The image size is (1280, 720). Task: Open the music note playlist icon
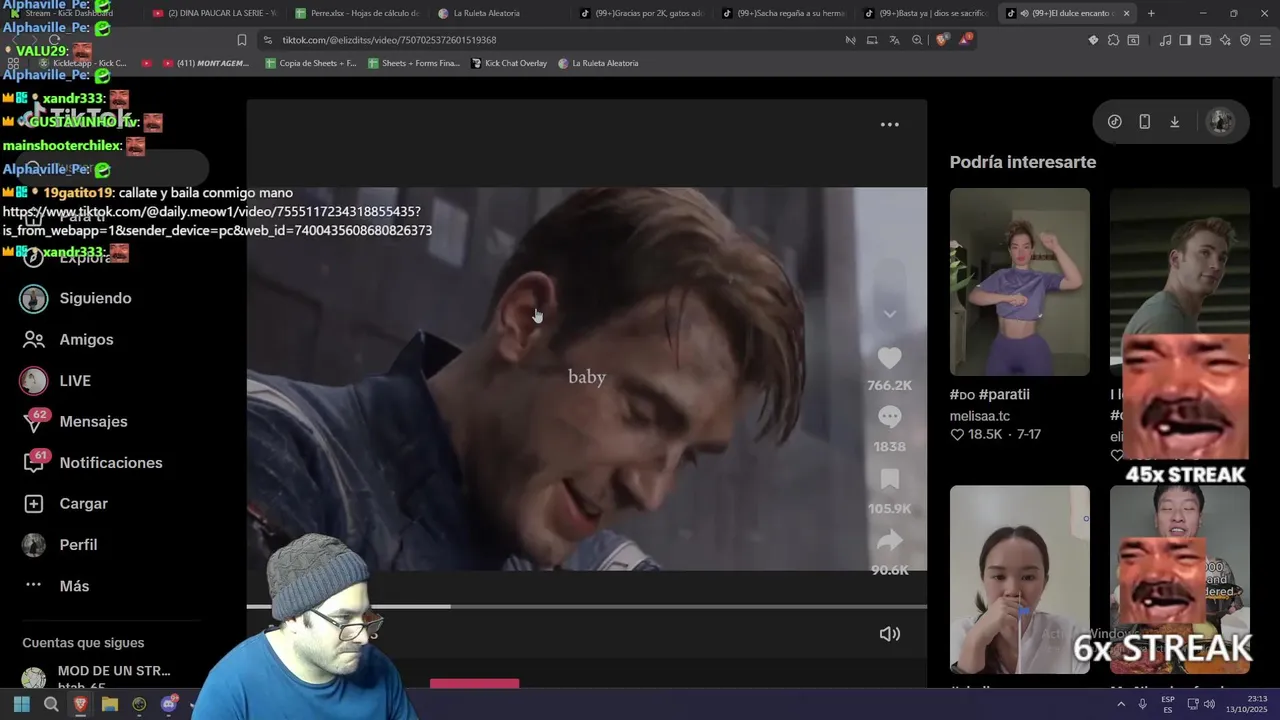click(x=1165, y=40)
